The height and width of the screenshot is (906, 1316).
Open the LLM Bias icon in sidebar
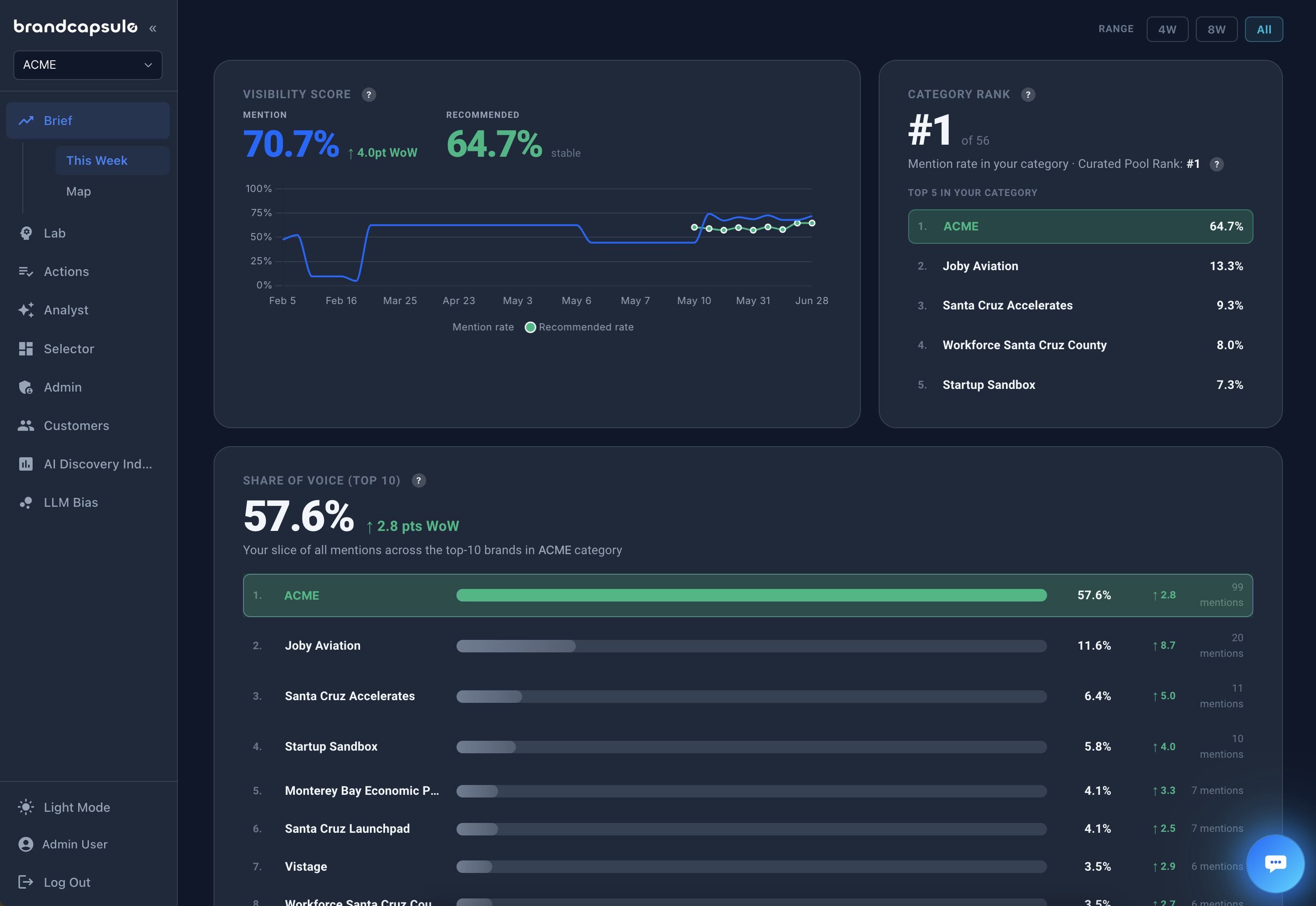pyautogui.click(x=26, y=502)
